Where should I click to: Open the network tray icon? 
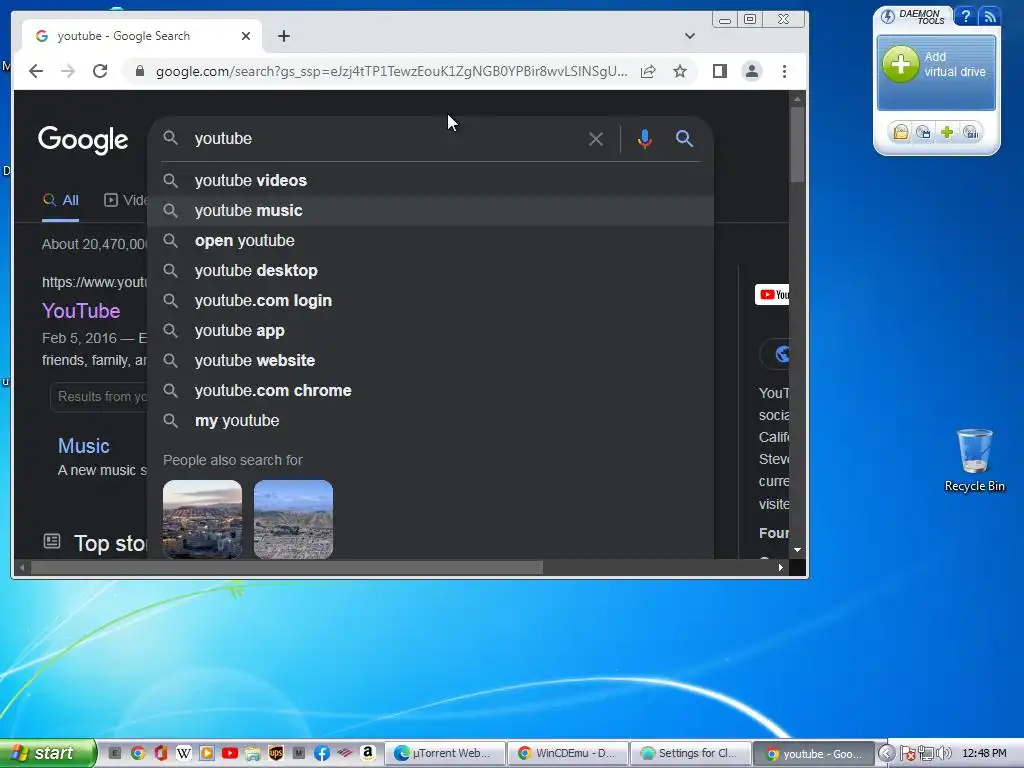tap(925, 753)
